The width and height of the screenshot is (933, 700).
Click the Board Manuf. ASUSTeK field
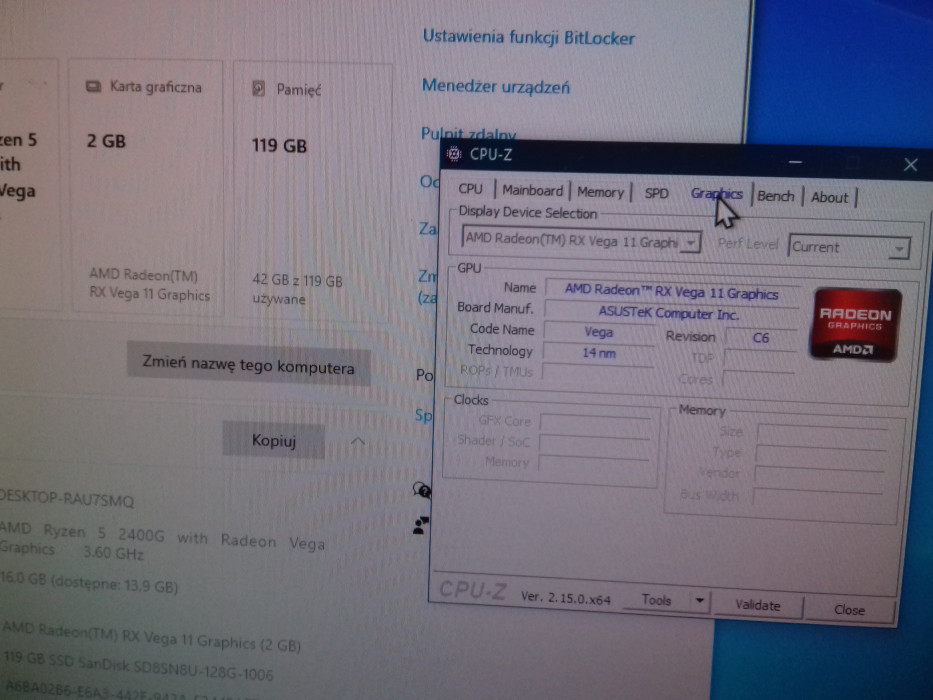click(669, 312)
